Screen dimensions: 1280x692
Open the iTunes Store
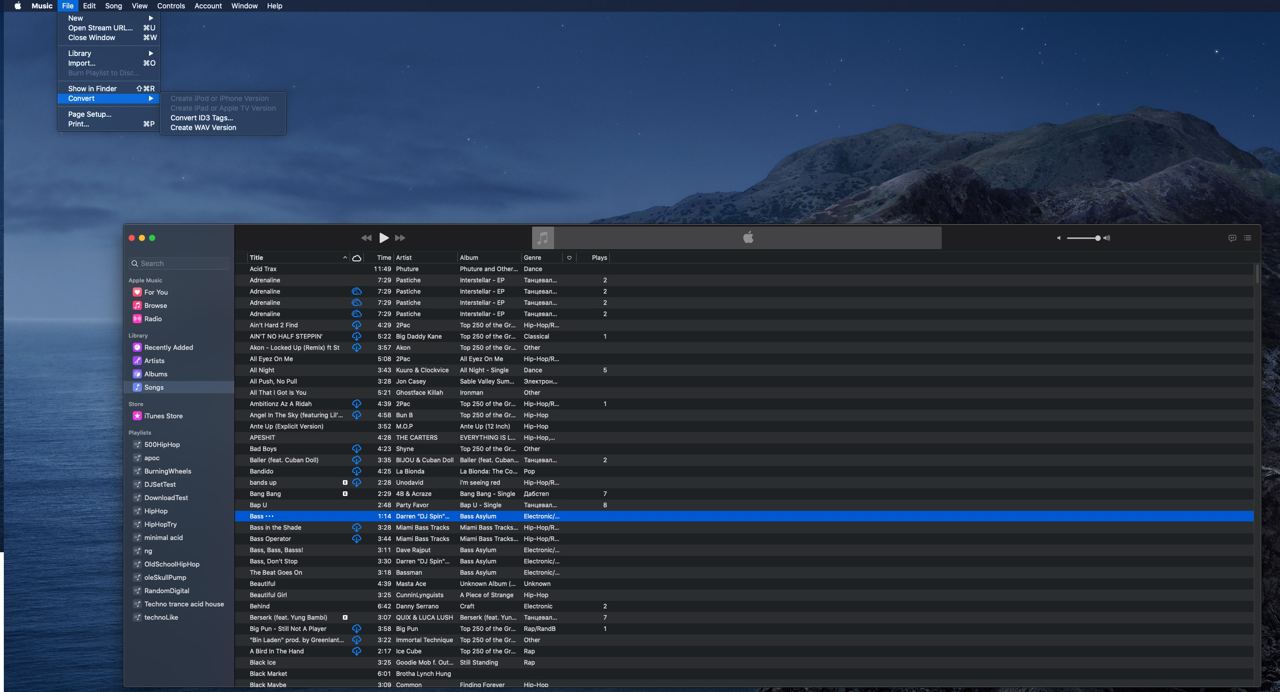pyautogui.click(x=163, y=416)
